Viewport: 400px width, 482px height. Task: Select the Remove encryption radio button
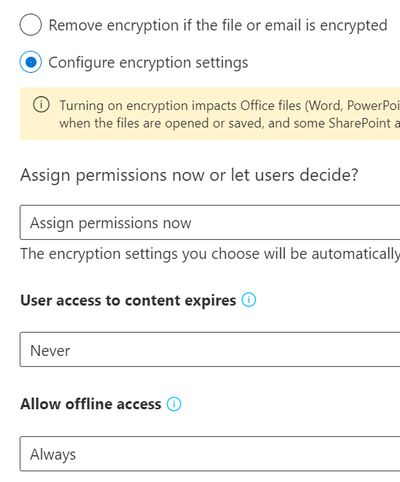click(31, 25)
